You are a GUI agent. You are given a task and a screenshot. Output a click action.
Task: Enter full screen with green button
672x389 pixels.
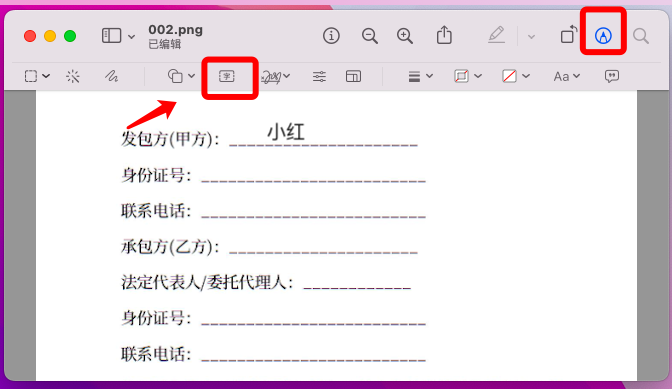coord(70,36)
